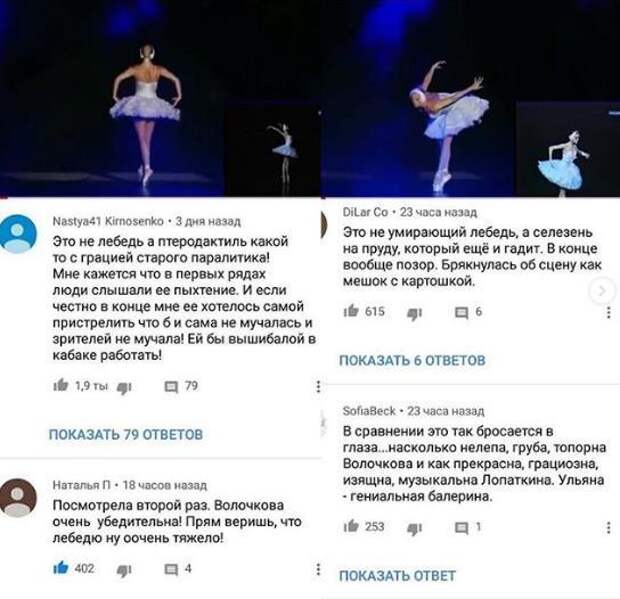
Task: Open replies icon showing 6
Action: click(461, 313)
